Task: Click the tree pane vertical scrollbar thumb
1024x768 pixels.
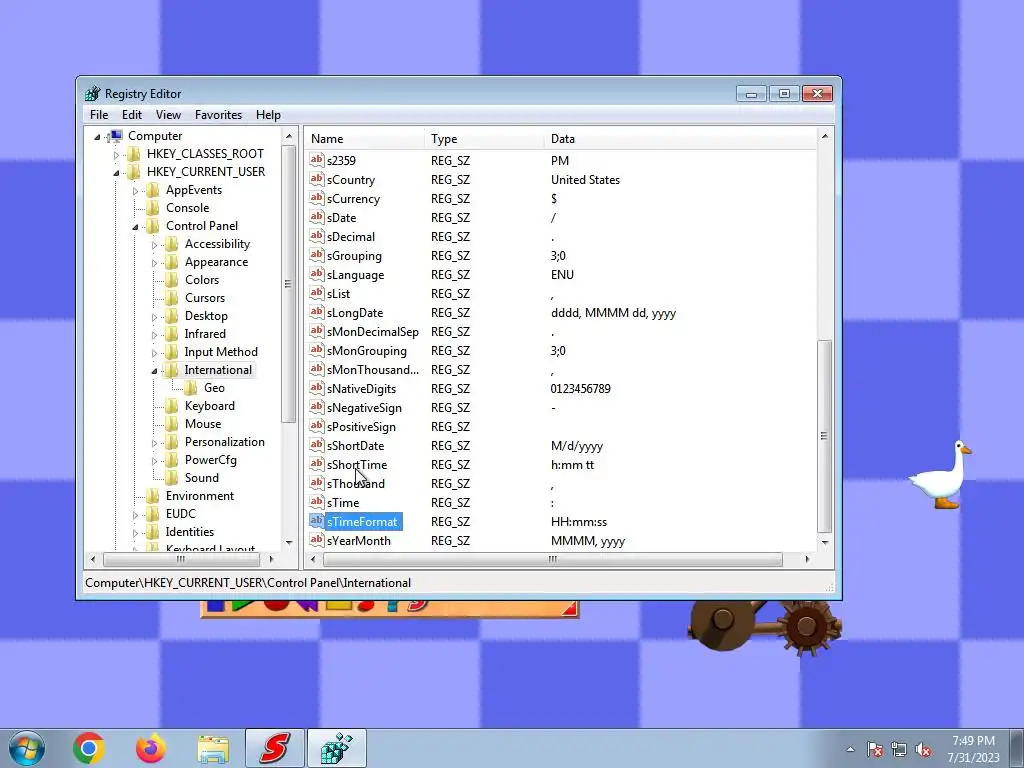Action: coord(288,284)
